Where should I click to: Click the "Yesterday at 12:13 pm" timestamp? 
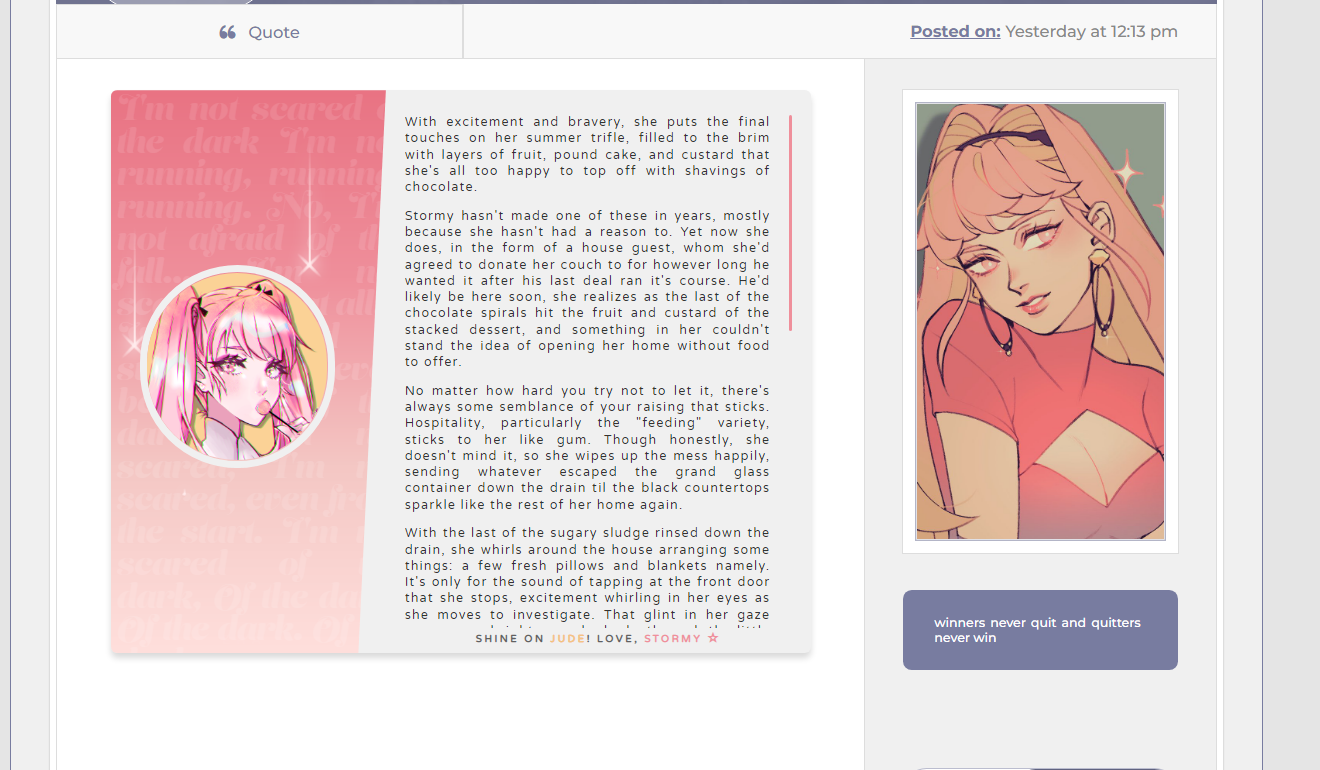tap(1091, 31)
